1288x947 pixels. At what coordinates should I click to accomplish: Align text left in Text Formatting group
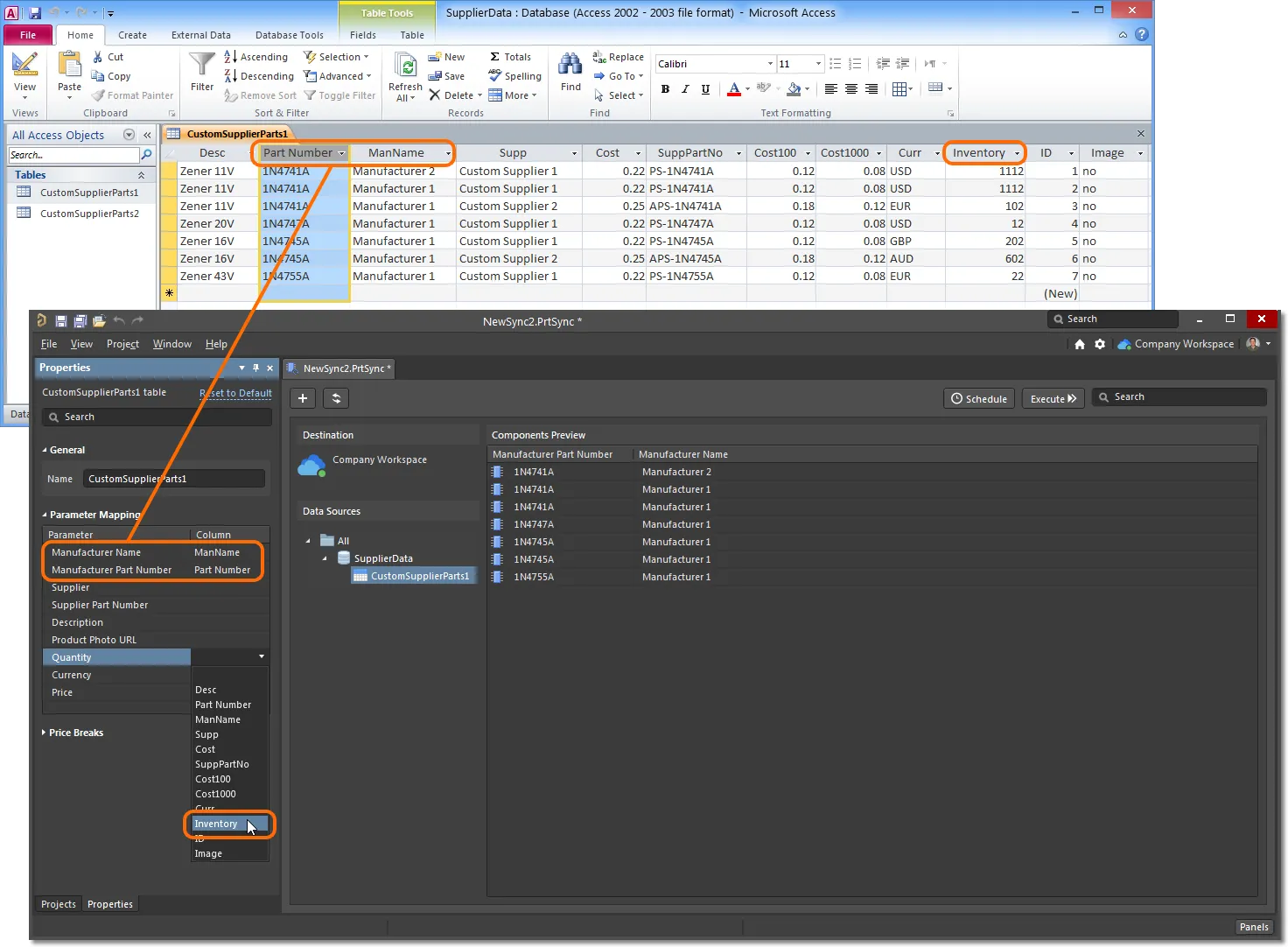coord(831,88)
